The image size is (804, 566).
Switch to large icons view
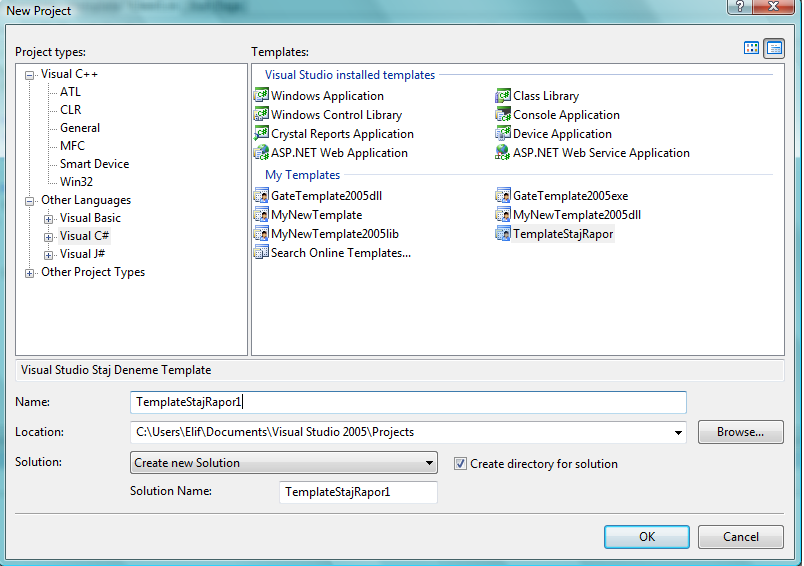(752, 48)
